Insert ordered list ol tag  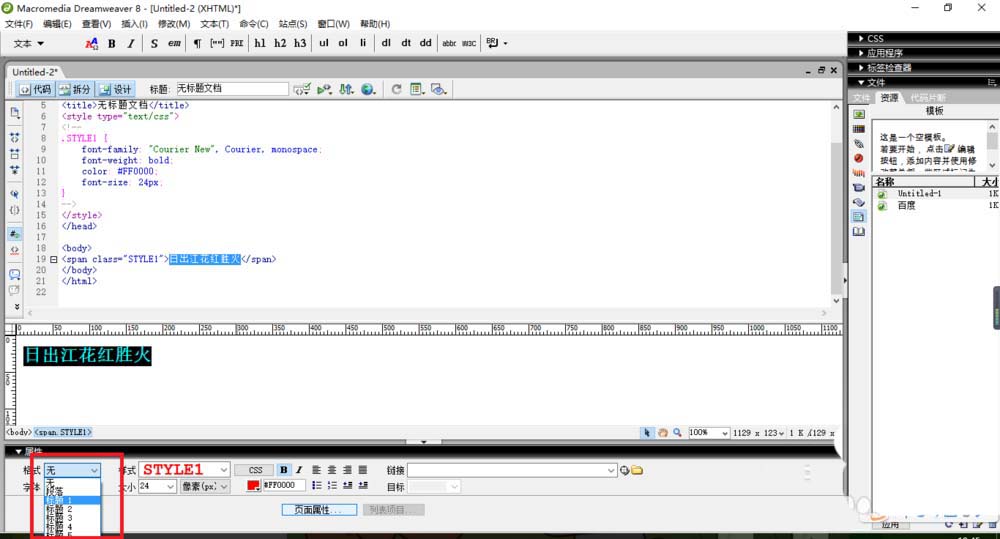343,43
